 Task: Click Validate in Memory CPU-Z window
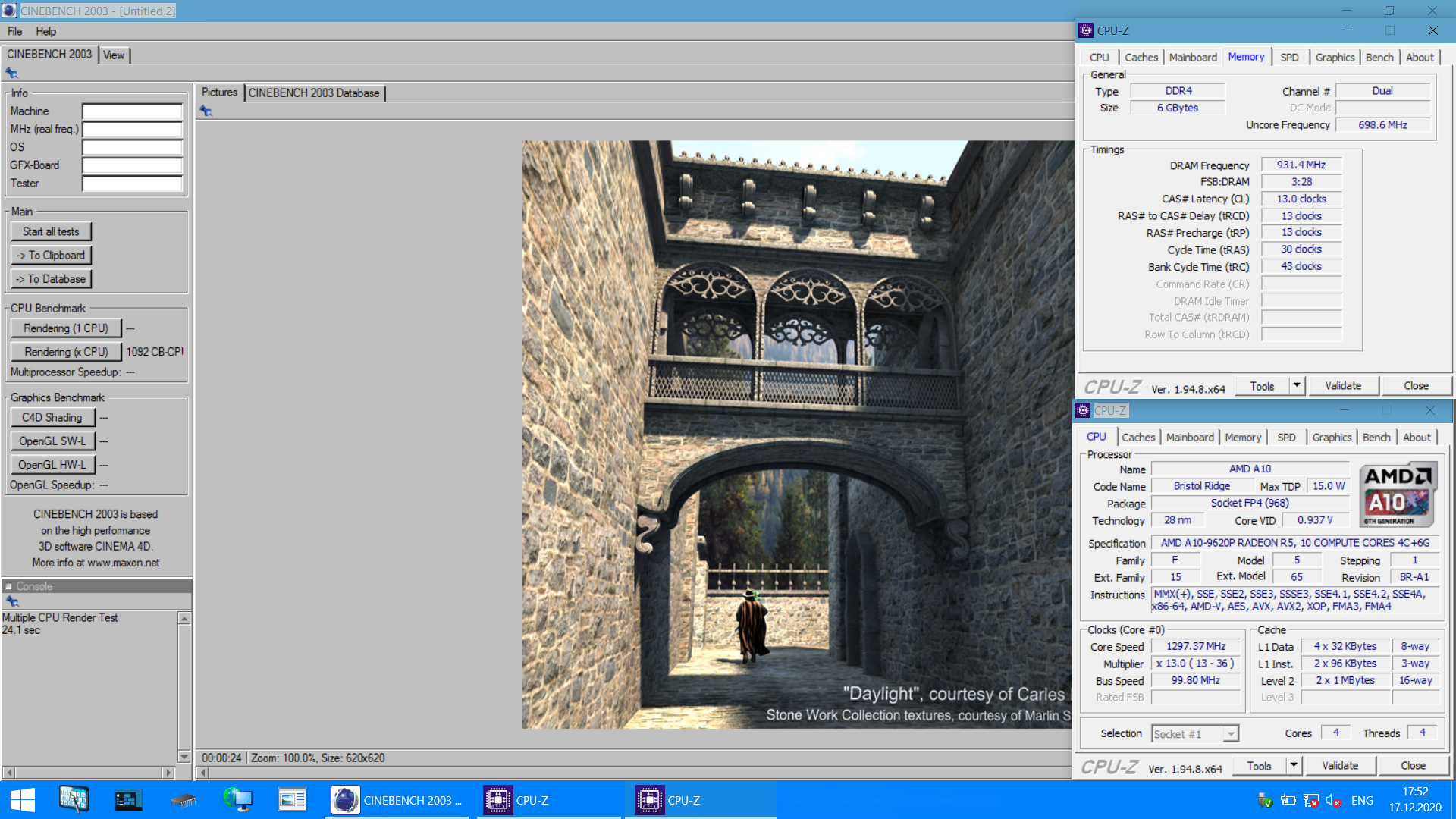[1342, 386]
